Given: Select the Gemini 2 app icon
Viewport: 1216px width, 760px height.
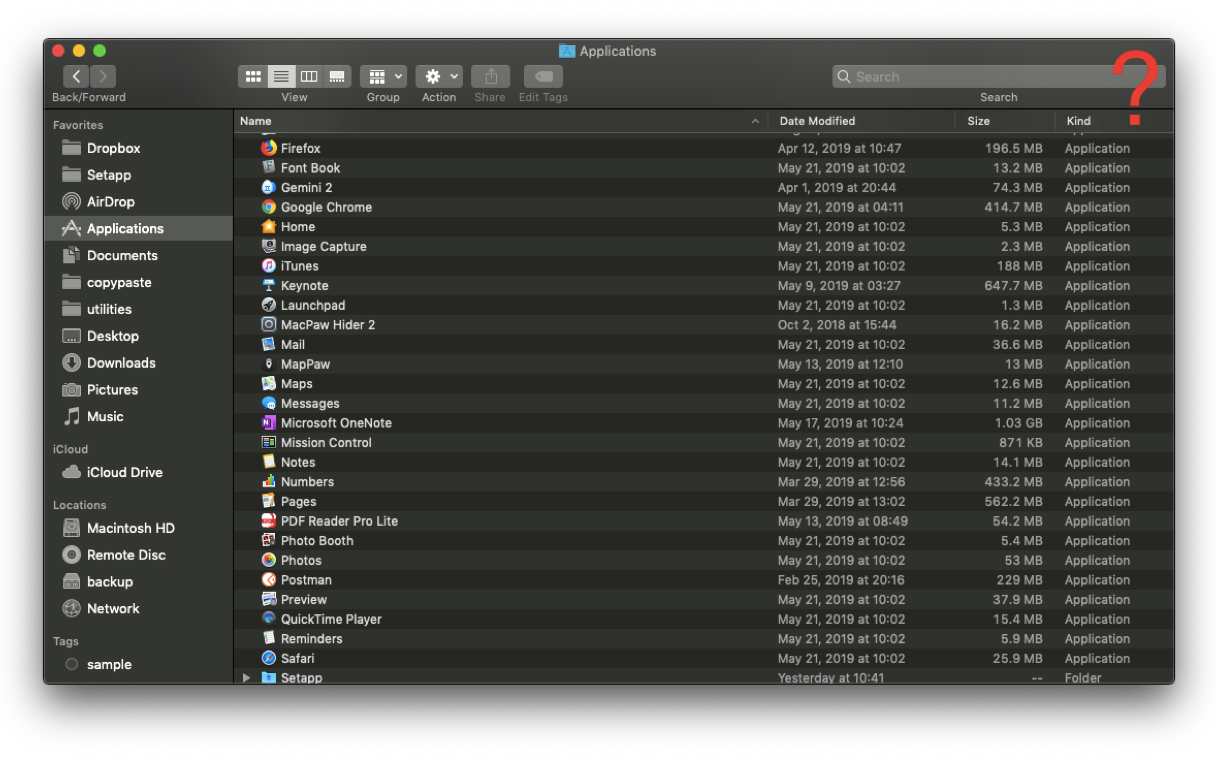Looking at the screenshot, I should point(269,187).
